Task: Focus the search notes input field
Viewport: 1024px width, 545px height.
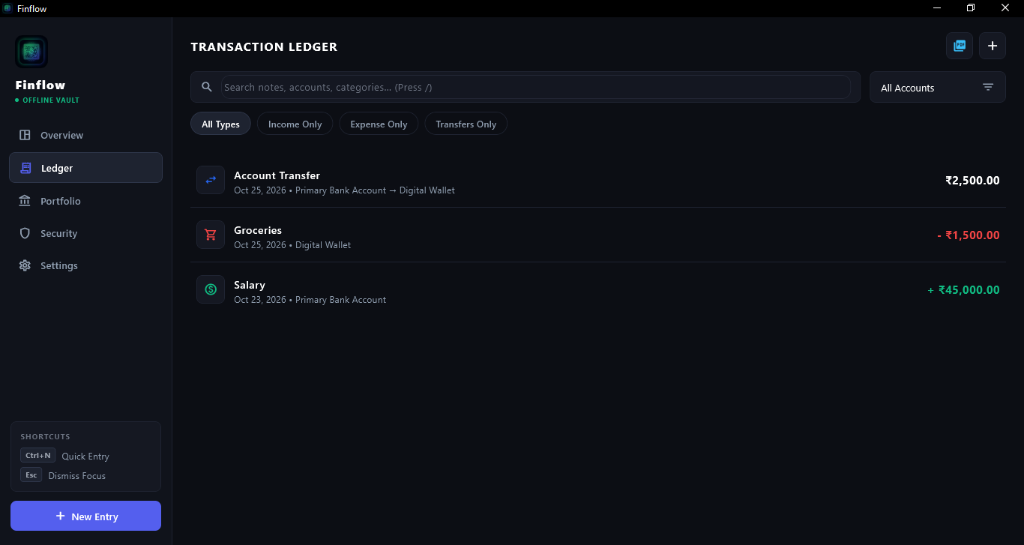Action: coord(536,87)
